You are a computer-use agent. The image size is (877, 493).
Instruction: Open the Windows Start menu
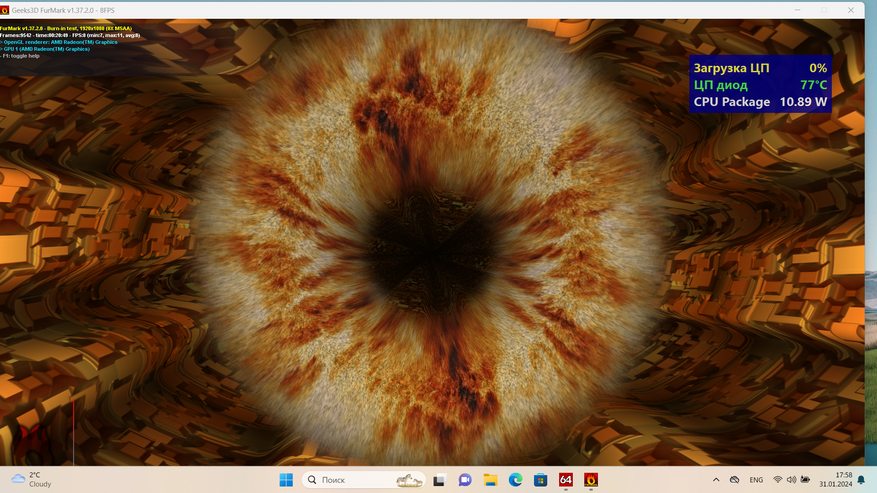(286, 480)
